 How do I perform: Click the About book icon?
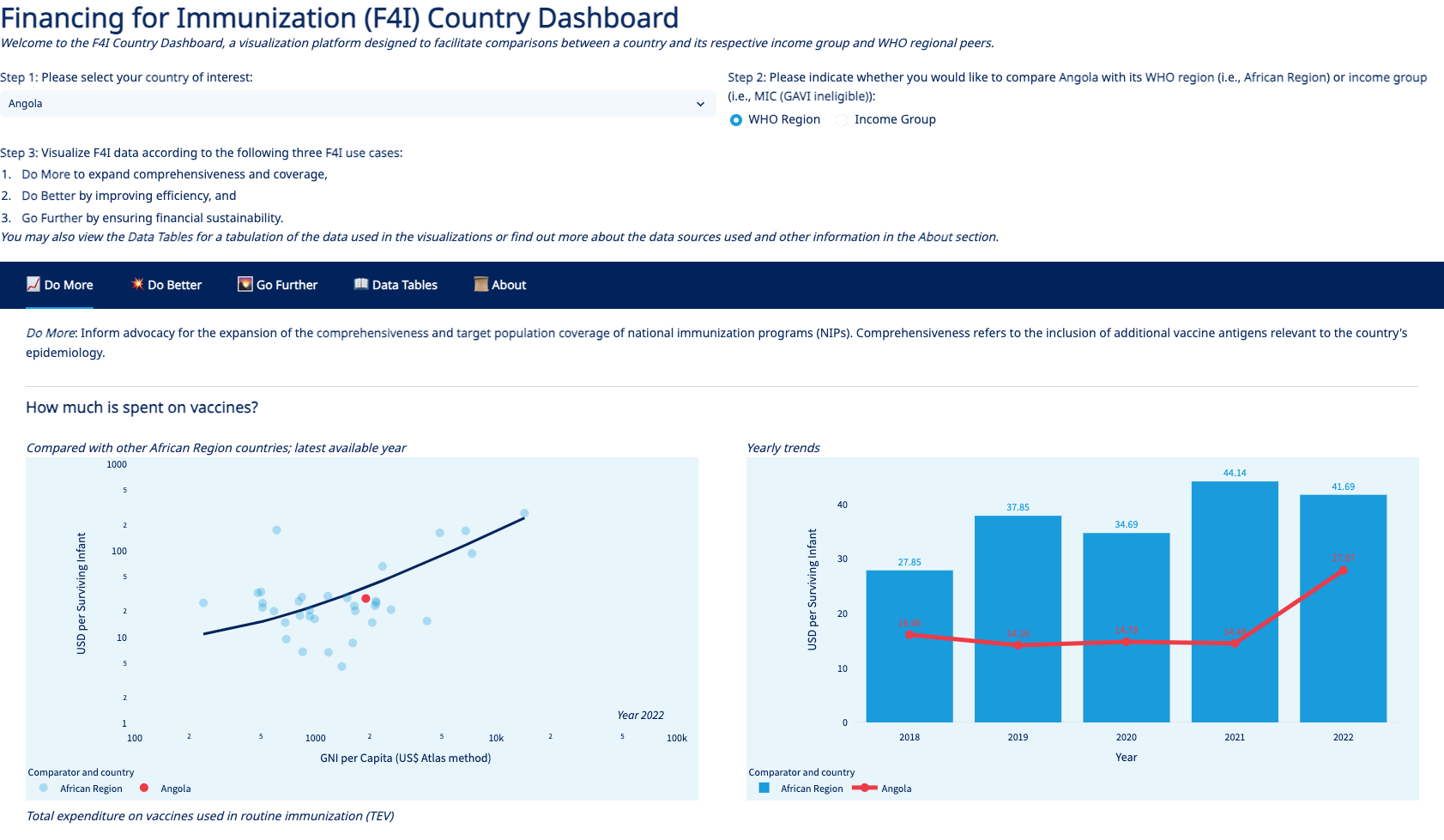(480, 284)
